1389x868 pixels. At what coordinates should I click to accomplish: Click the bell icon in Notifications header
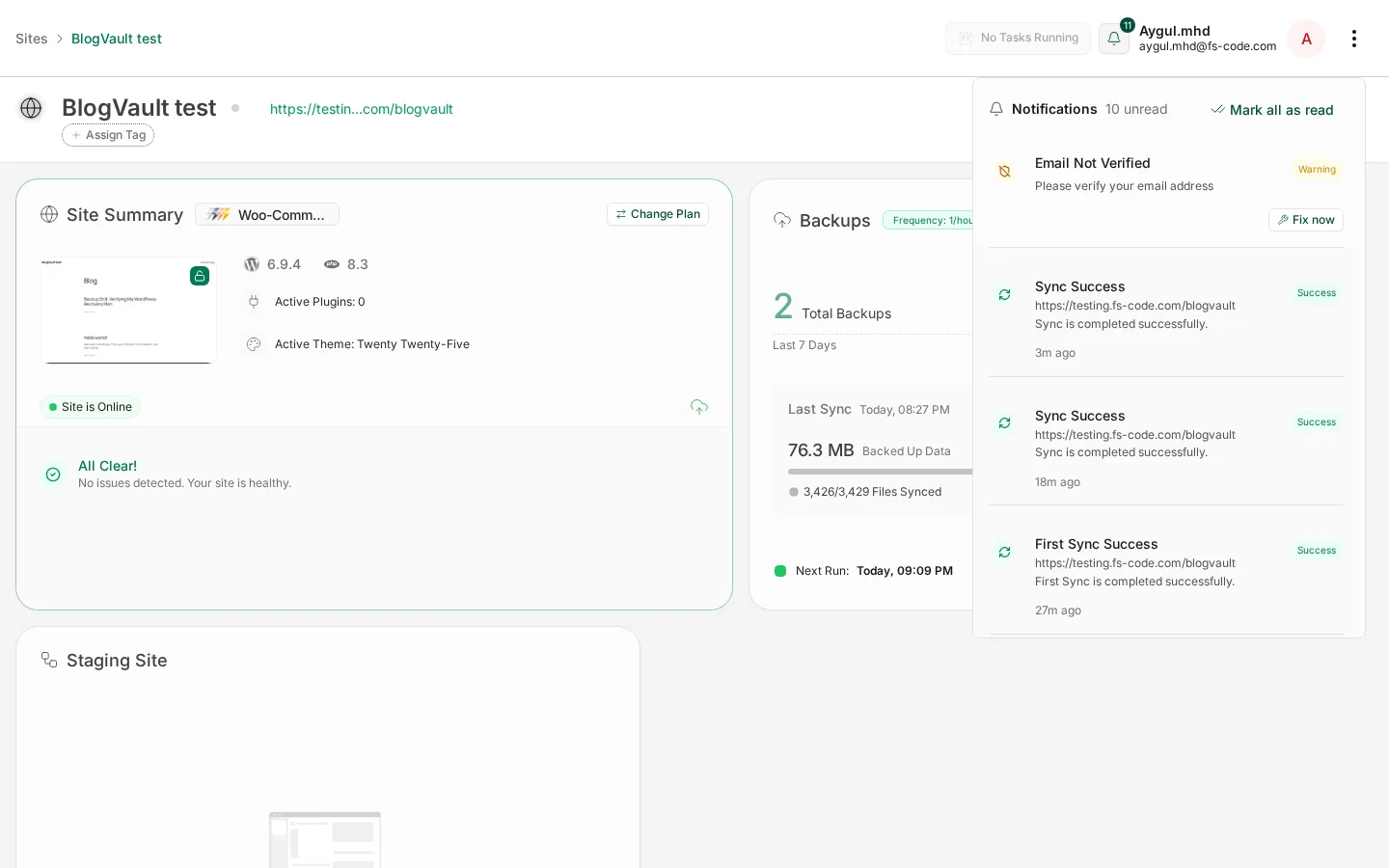tap(996, 109)
